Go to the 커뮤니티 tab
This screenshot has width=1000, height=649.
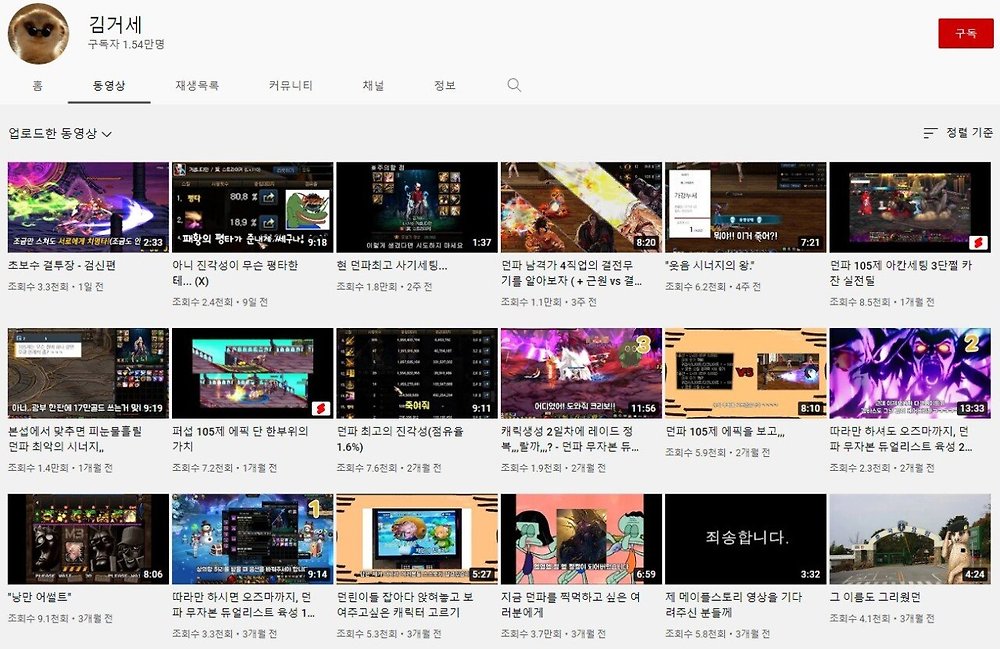tap(291, 85)
